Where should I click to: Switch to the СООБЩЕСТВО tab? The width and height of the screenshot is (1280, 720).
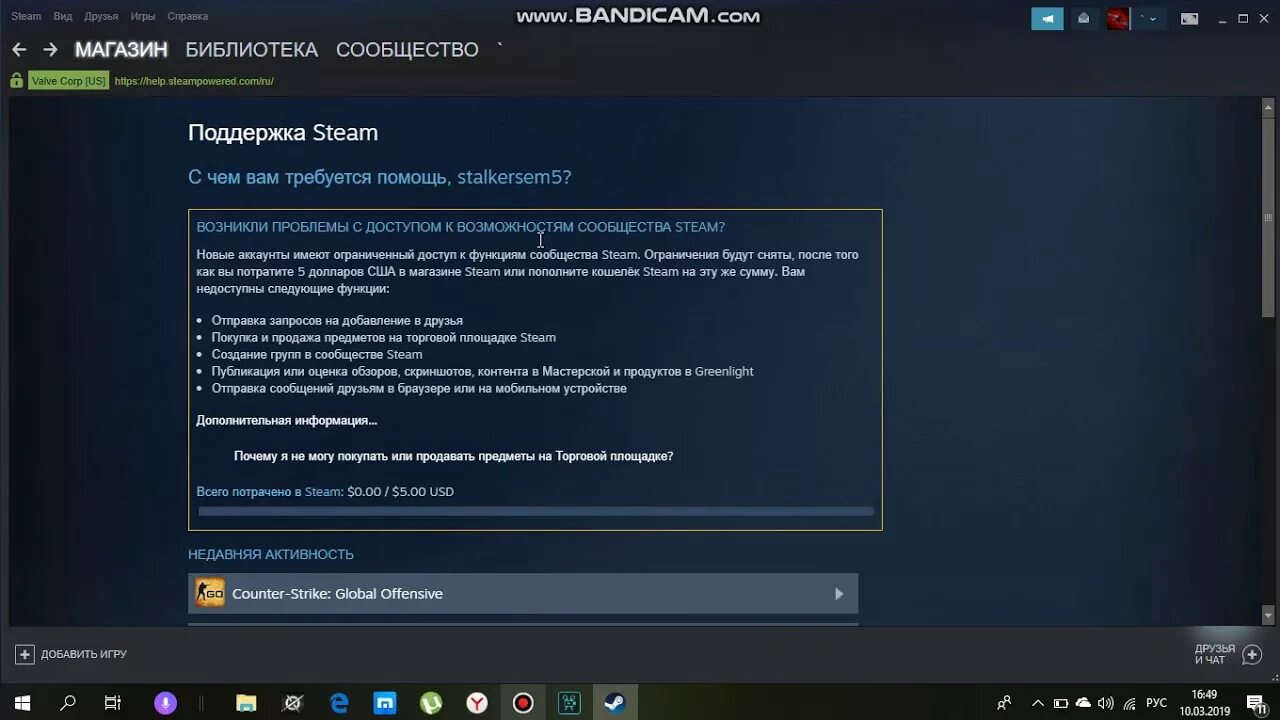tap(407, 49)
